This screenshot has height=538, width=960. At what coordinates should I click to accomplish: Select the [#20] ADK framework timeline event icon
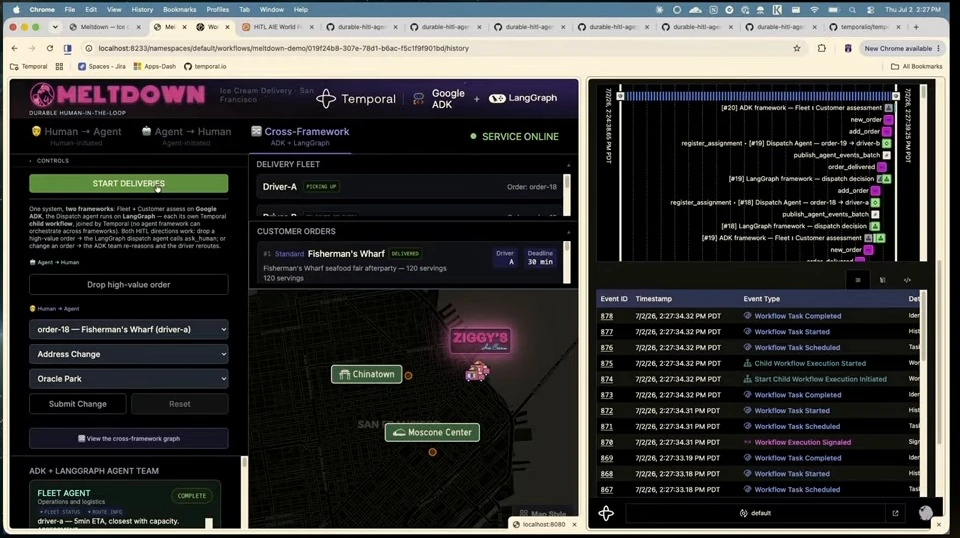(x=888, y=108)
